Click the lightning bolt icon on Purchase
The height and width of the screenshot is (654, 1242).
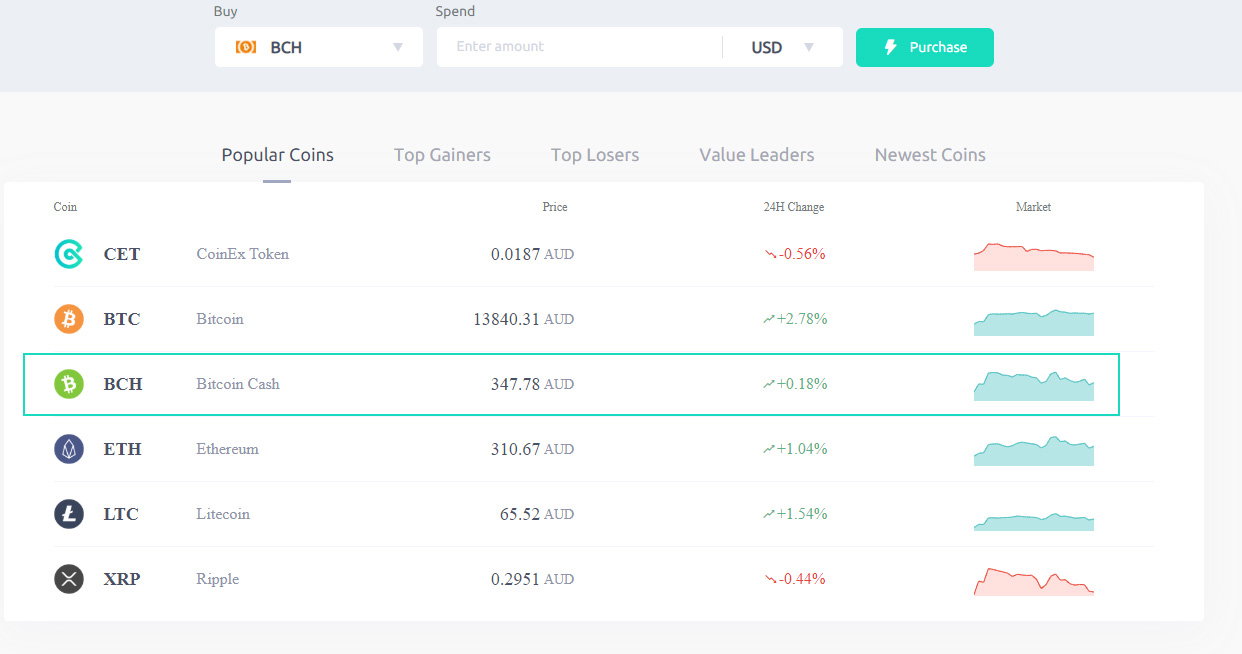click(x=891, y=47)
